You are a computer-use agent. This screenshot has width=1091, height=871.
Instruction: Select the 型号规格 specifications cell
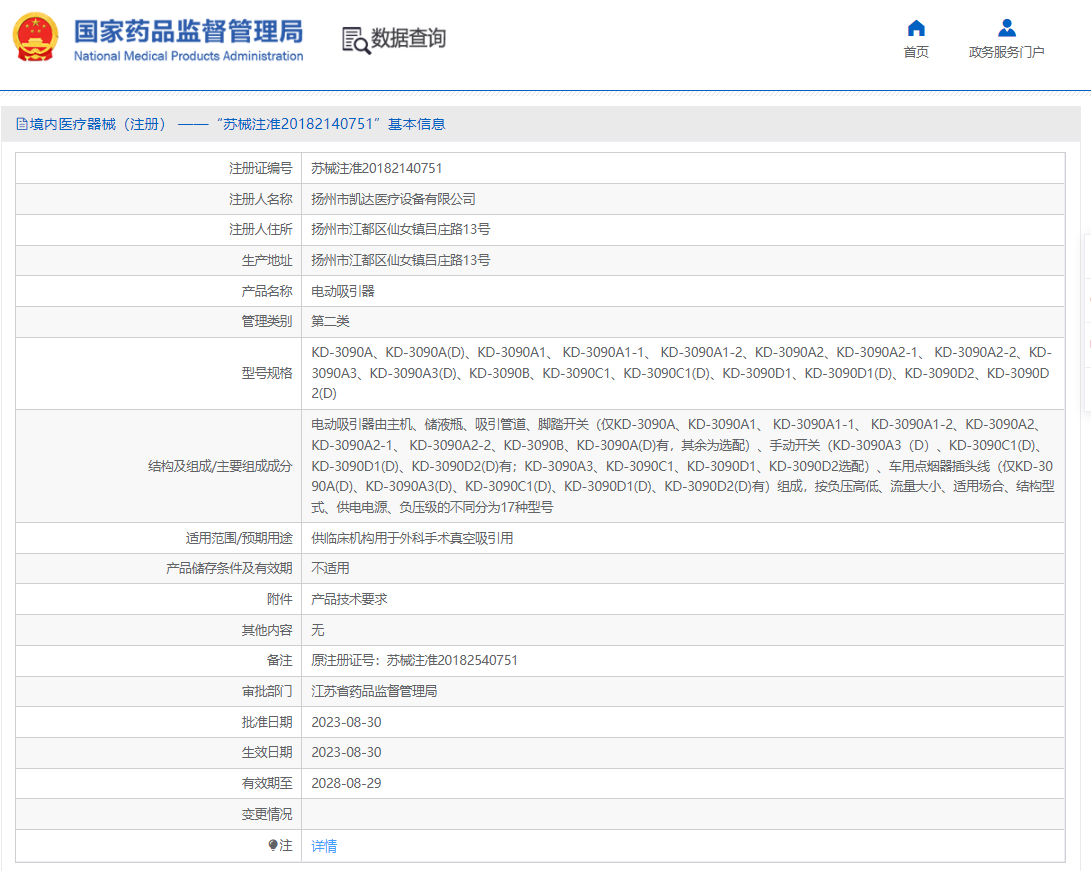point(680,372)
